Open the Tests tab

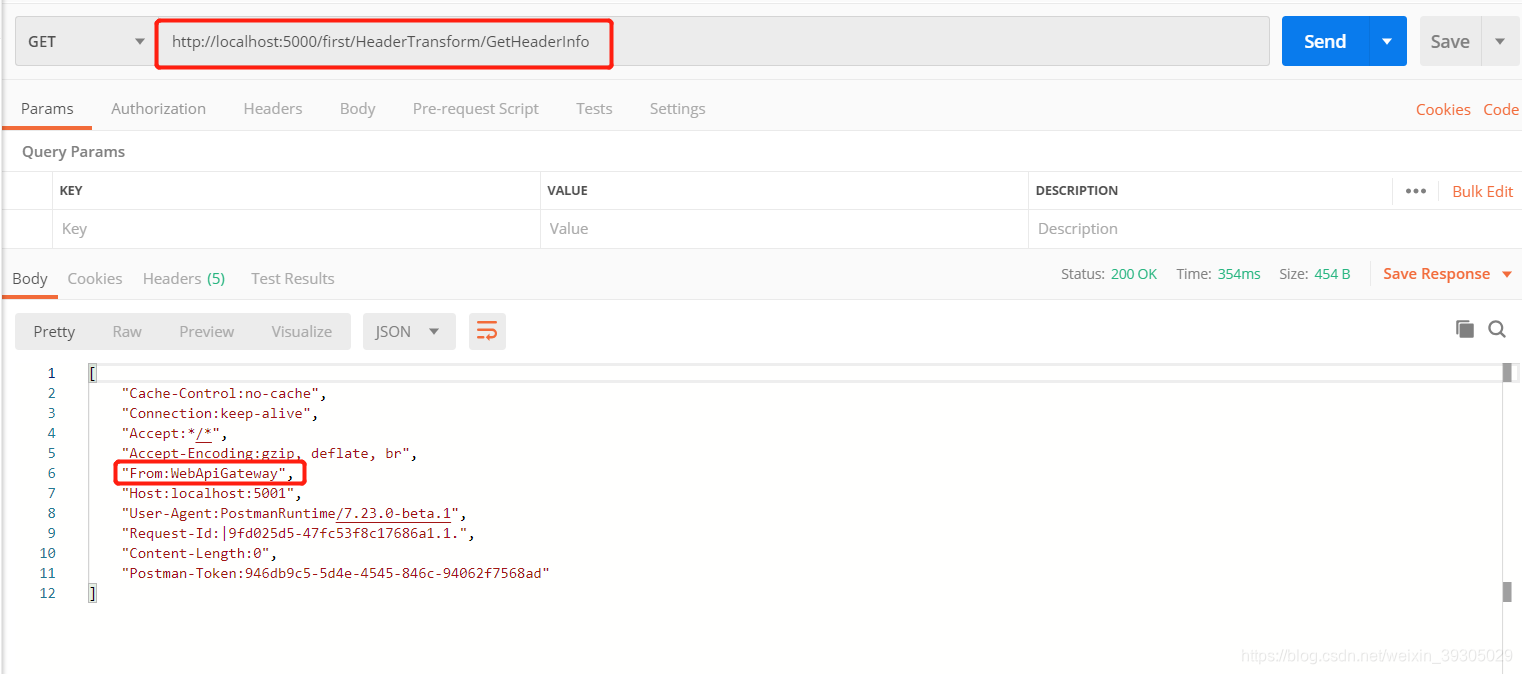[x=594, y=108]
